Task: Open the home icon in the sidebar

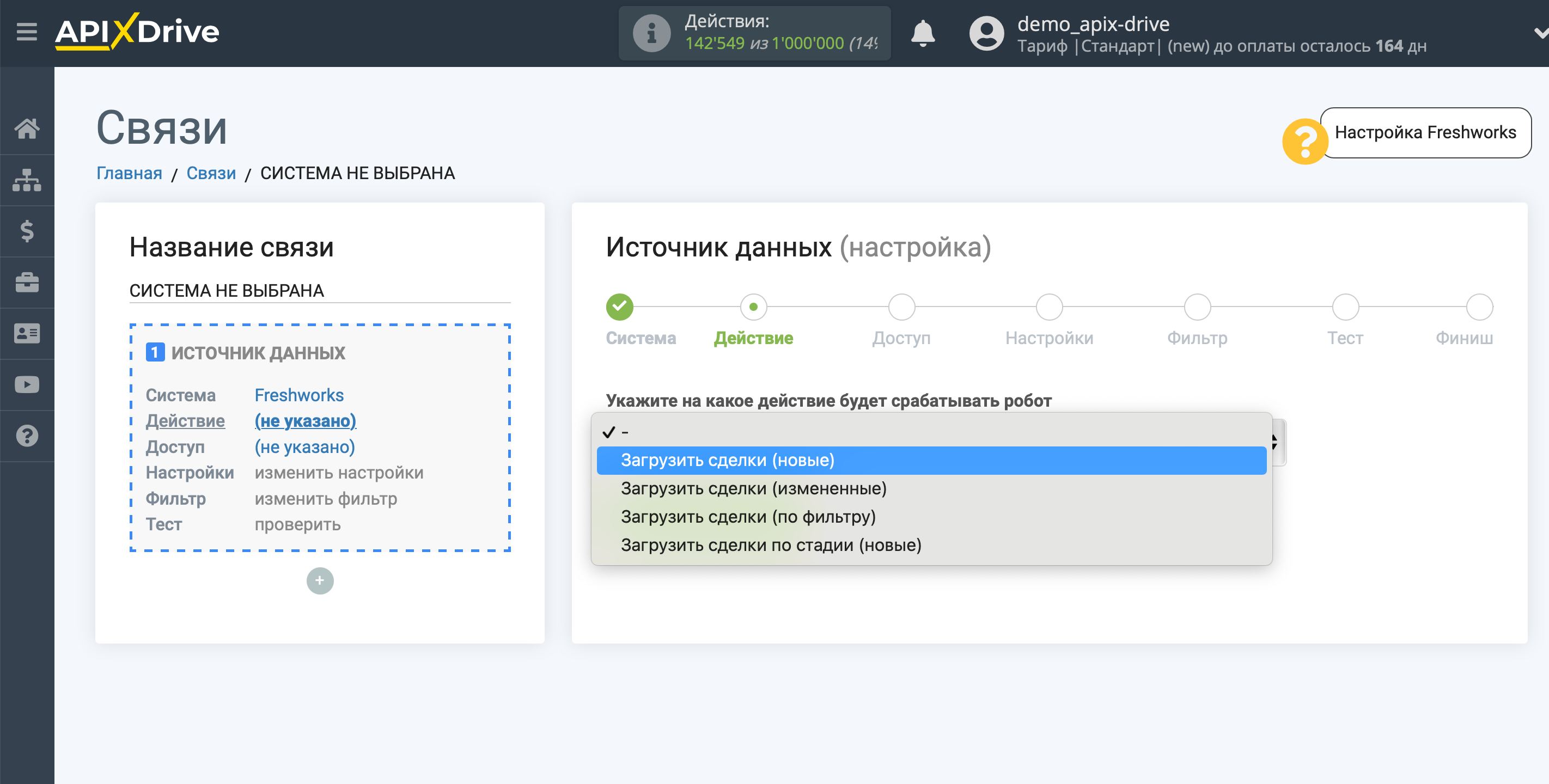Action: (27, 128)
